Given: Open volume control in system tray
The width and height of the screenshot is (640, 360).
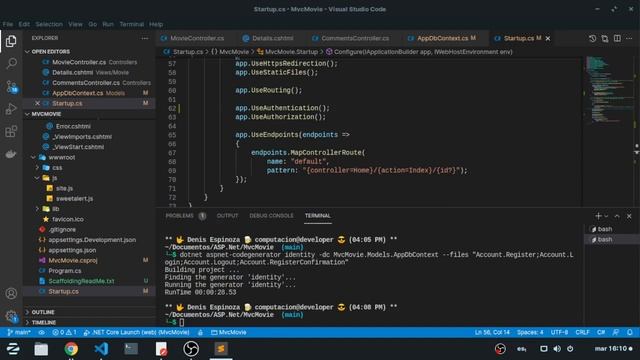Looking at the screenshot, I should click(x=557, y=349).
